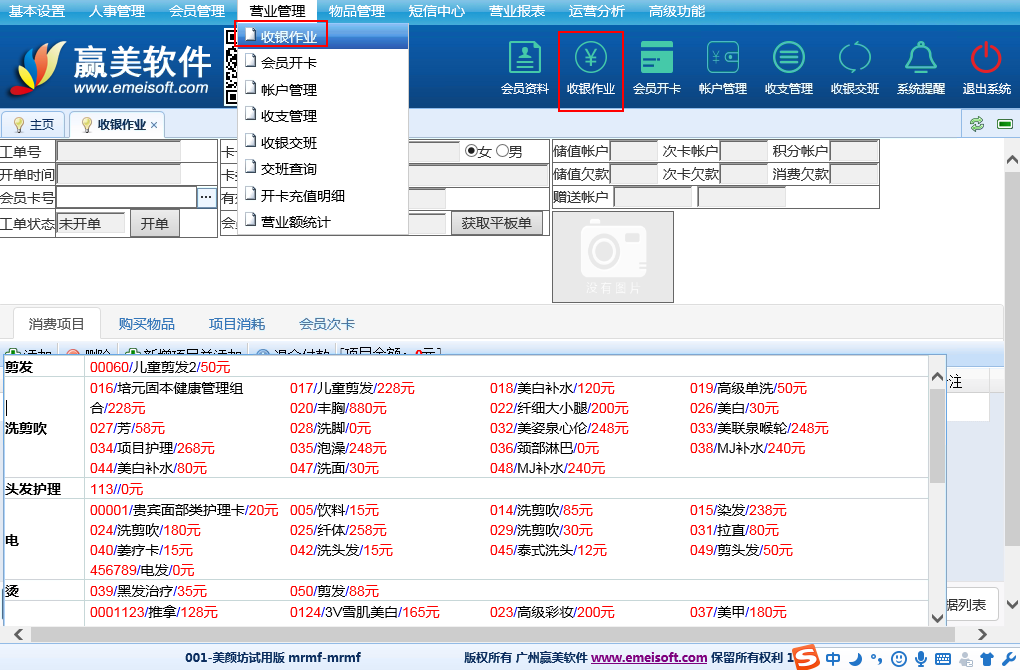1020x670 pixels.
Task: Switch to the 购买物品 tab
Action: click(146, 324)
